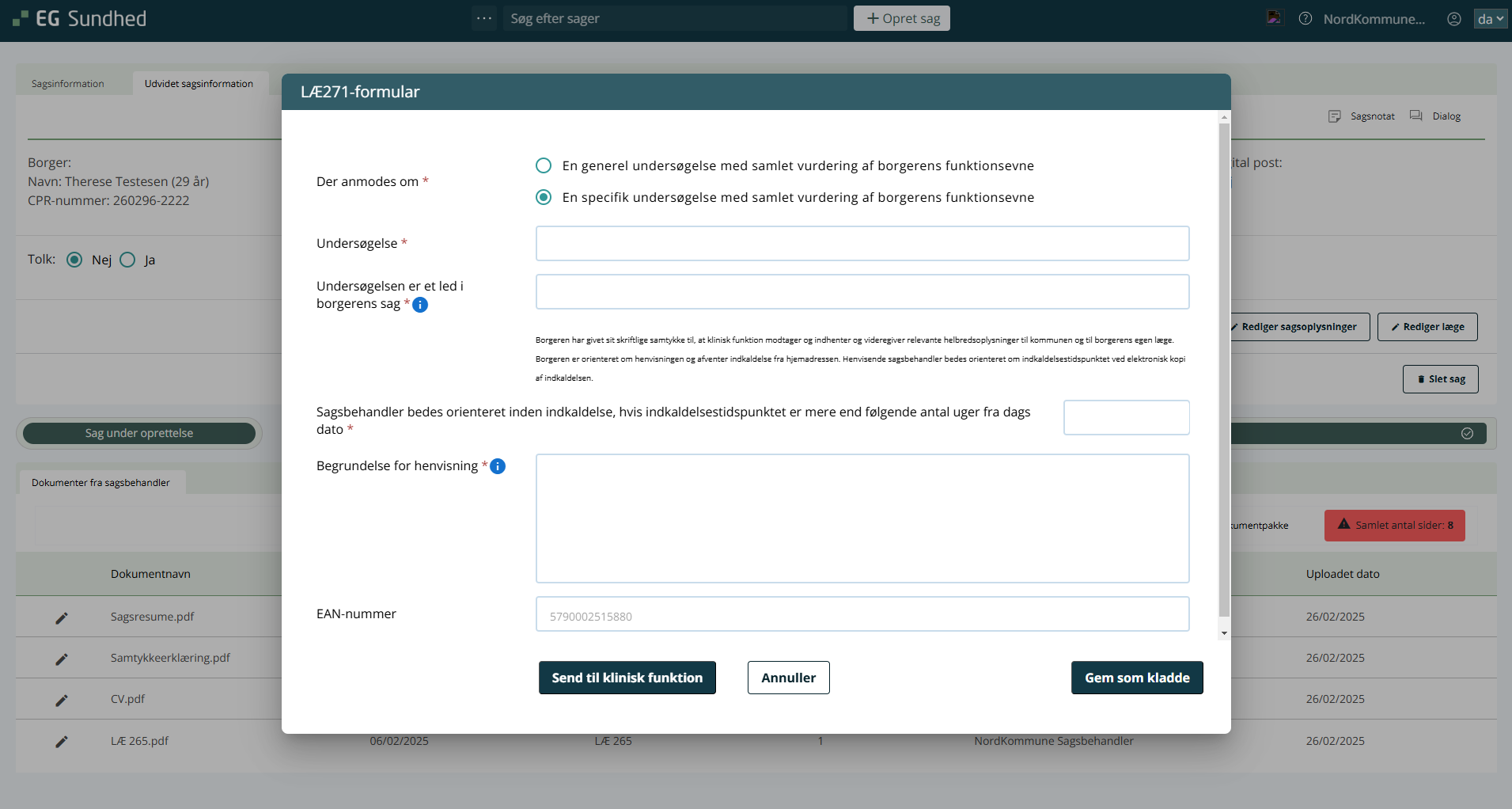Click the pencil icon for Sagsresume.pdf

coord(62,617)
